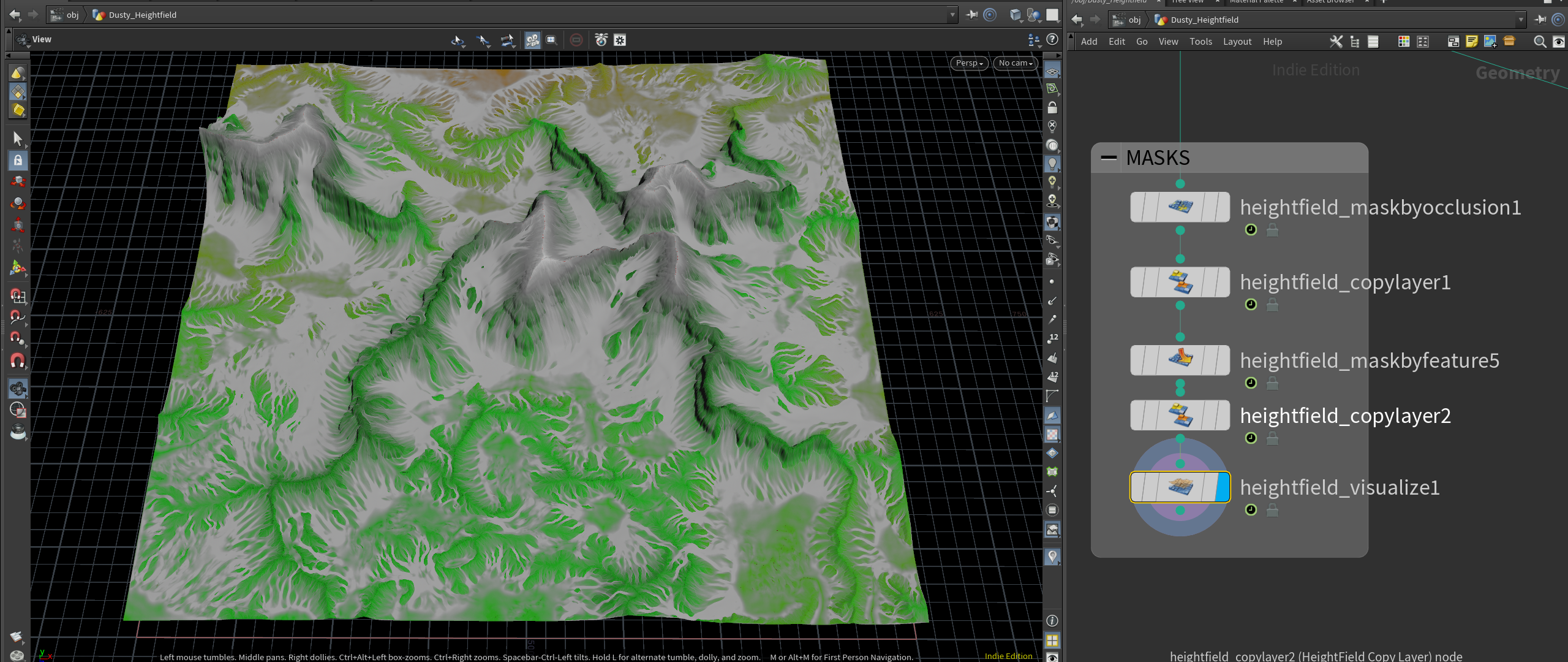Collapse the MASKS network box

pyautogui.click(x=1109, y=158)
